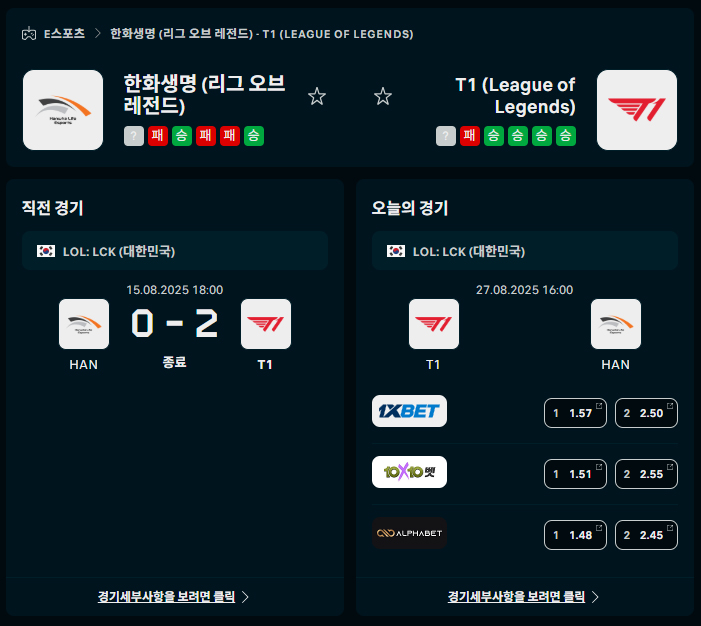Select 1XBET odds 1.57 for T1

(x=575, y=413)
